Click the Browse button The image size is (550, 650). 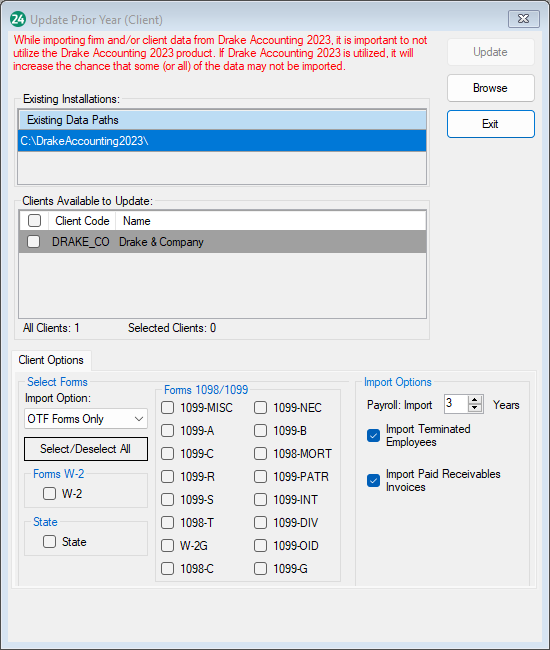click(x=491, y=88)
